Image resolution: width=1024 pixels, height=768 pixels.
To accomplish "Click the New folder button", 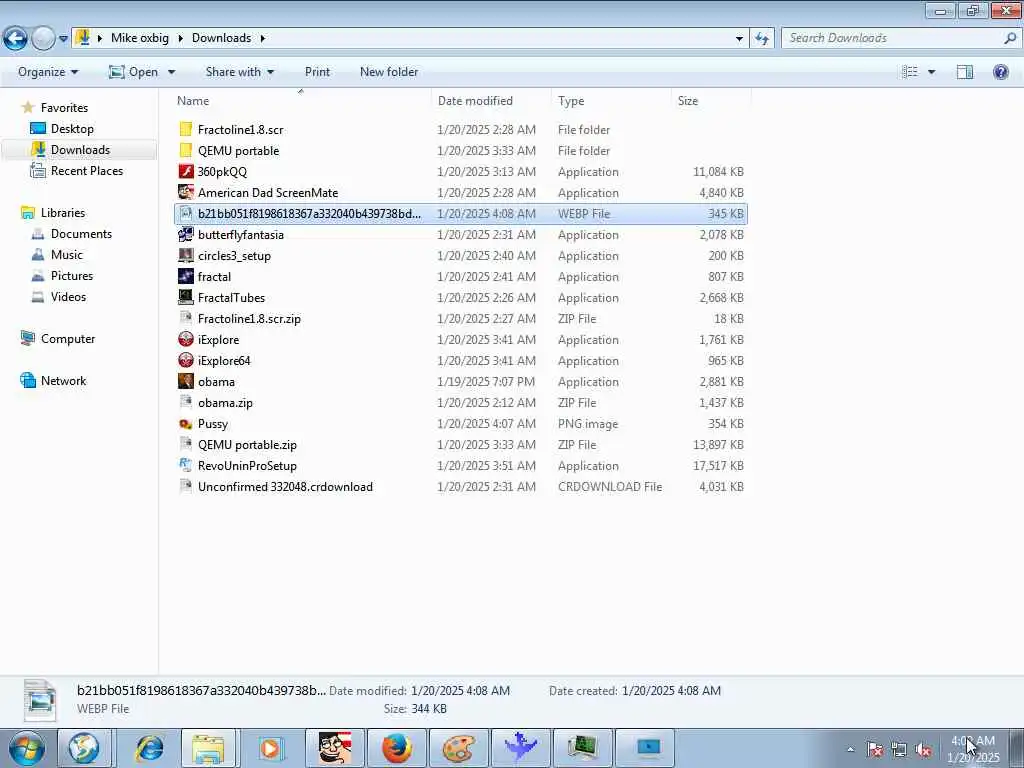I will (389, 72).
